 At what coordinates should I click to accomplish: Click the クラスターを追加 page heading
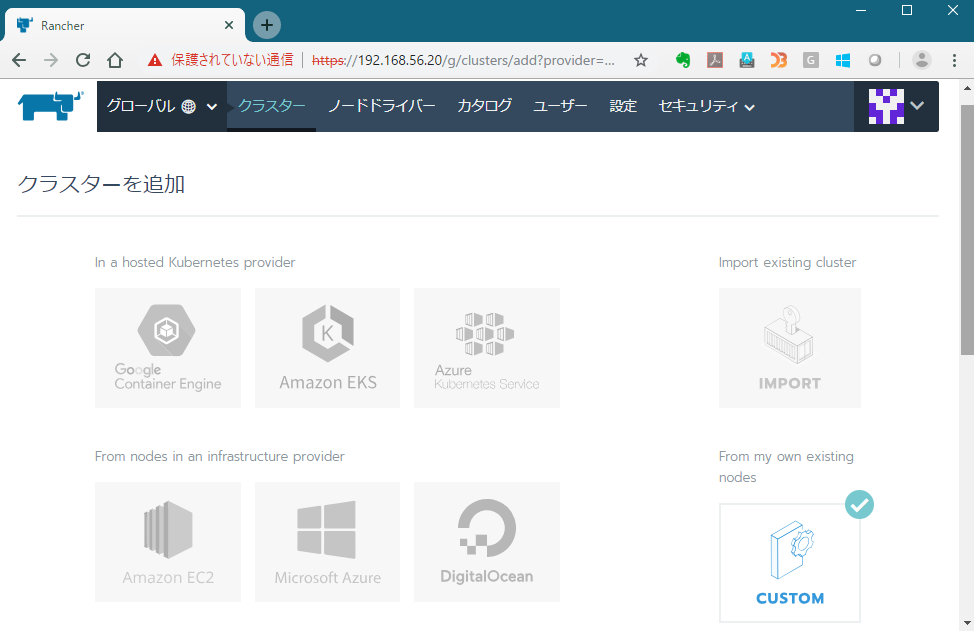point(101,184)
